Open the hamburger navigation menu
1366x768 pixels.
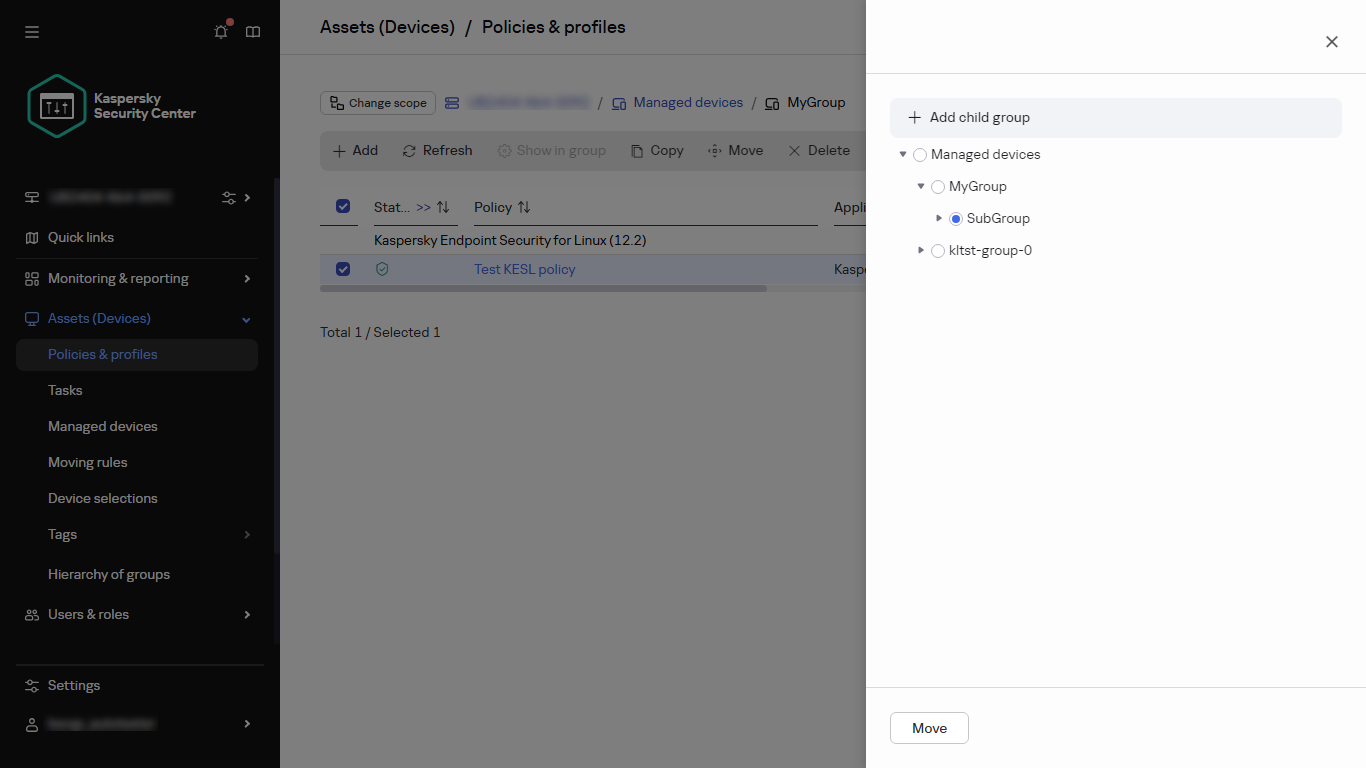coord(31,32)
